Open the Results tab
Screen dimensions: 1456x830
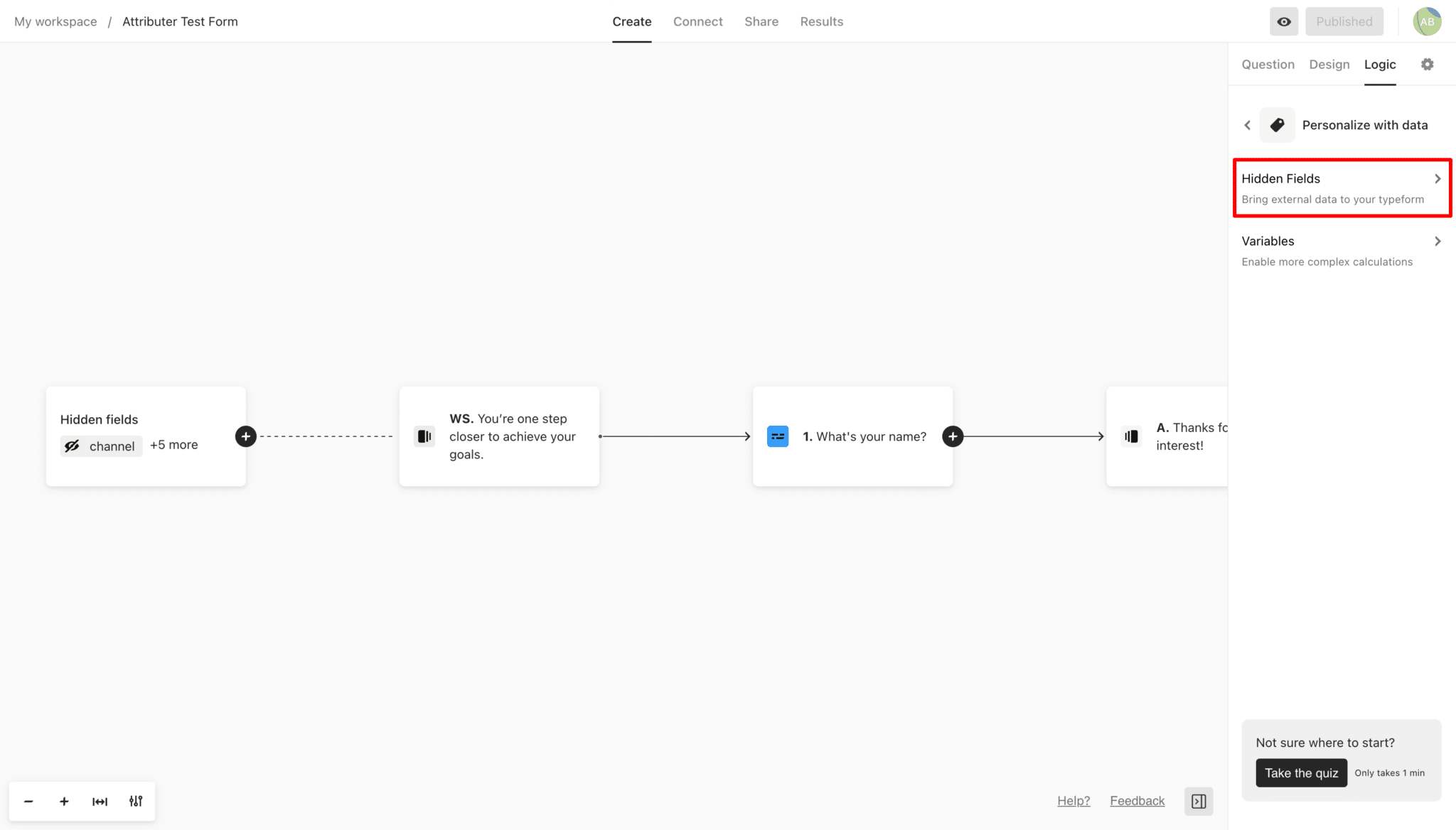coord(821,21)
